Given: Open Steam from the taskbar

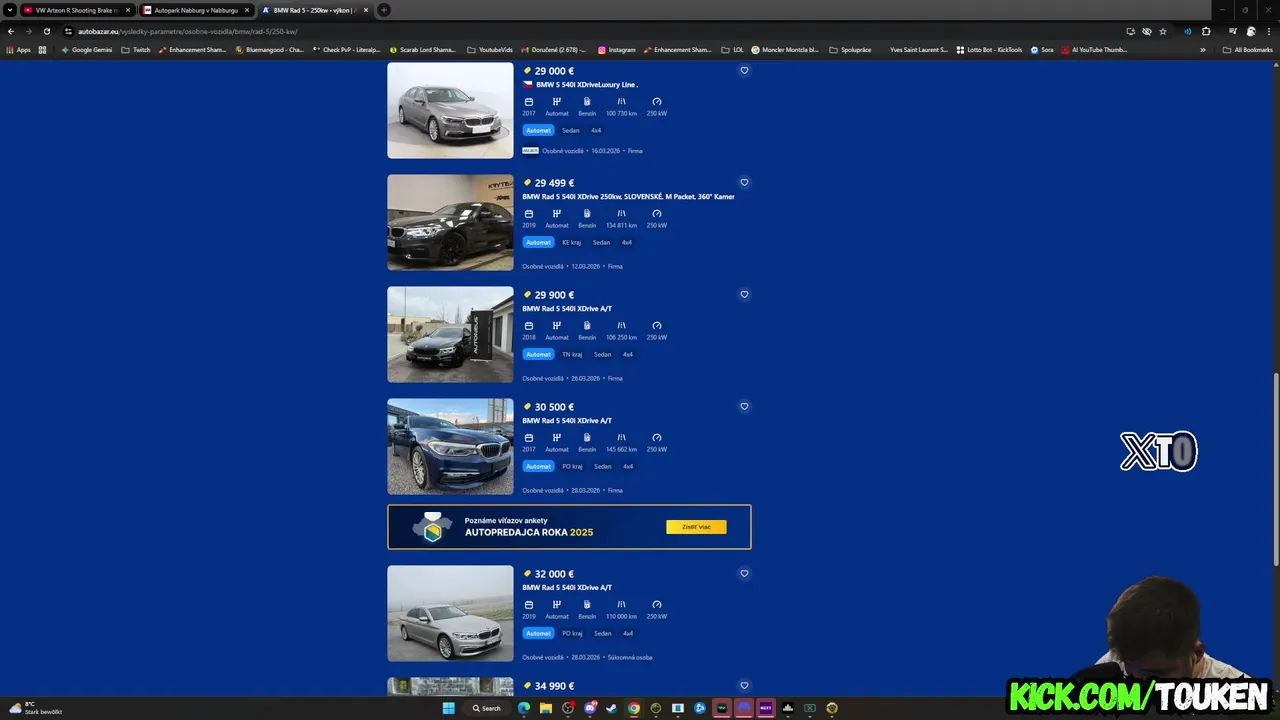Looking at the screenshot, I should (x=612, y=708).
